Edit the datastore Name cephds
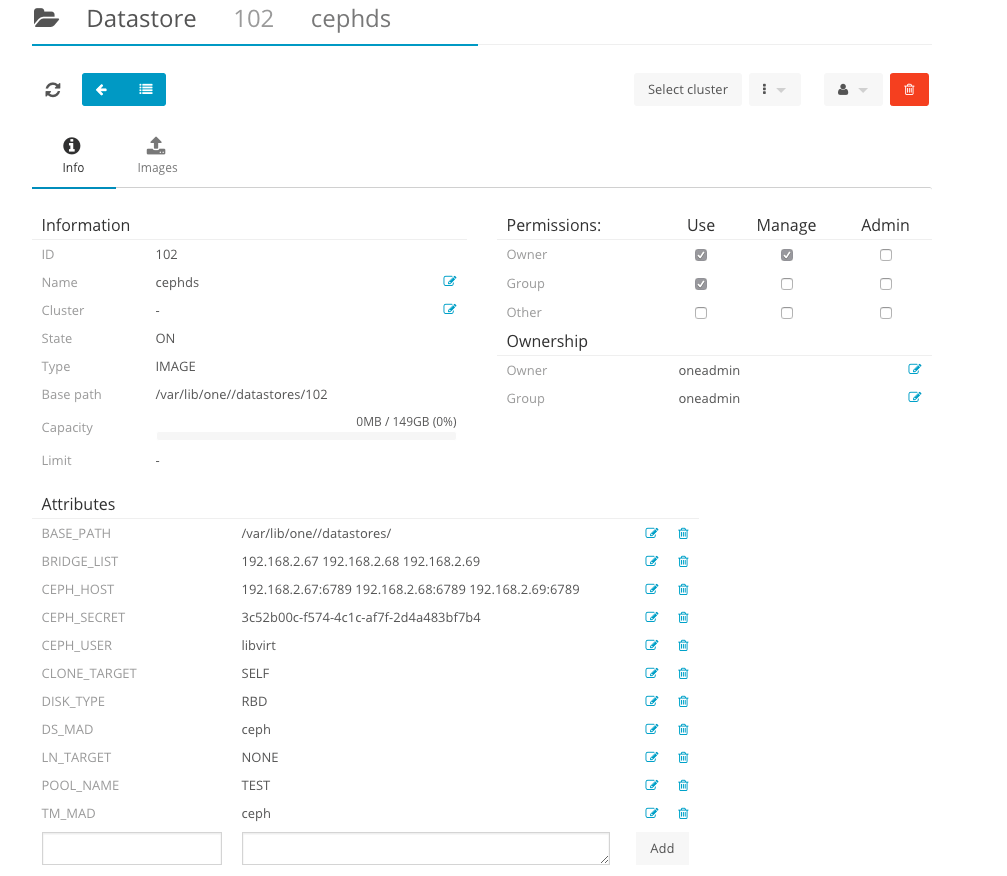The width and height of the screenshot is (1007, 876). coord(449,282)
